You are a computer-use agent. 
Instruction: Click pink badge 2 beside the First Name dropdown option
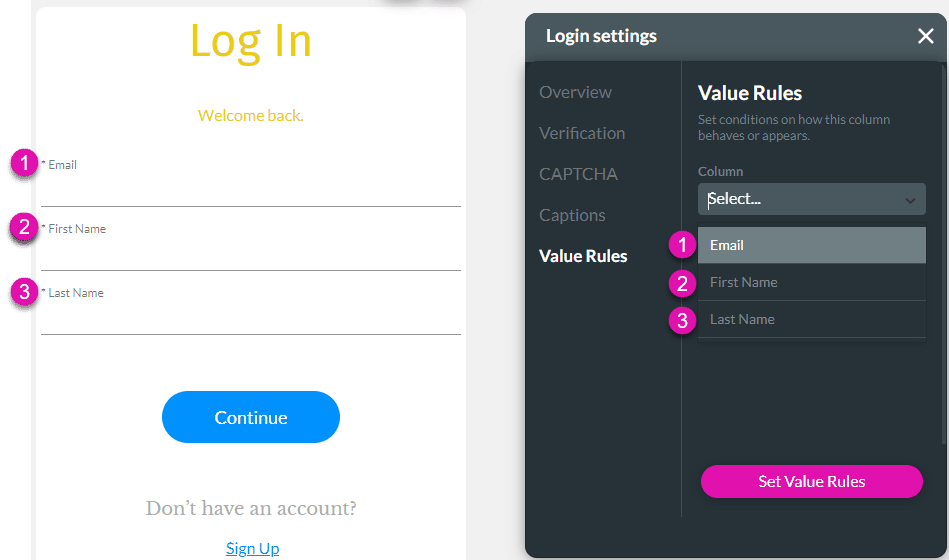point(682,283)
